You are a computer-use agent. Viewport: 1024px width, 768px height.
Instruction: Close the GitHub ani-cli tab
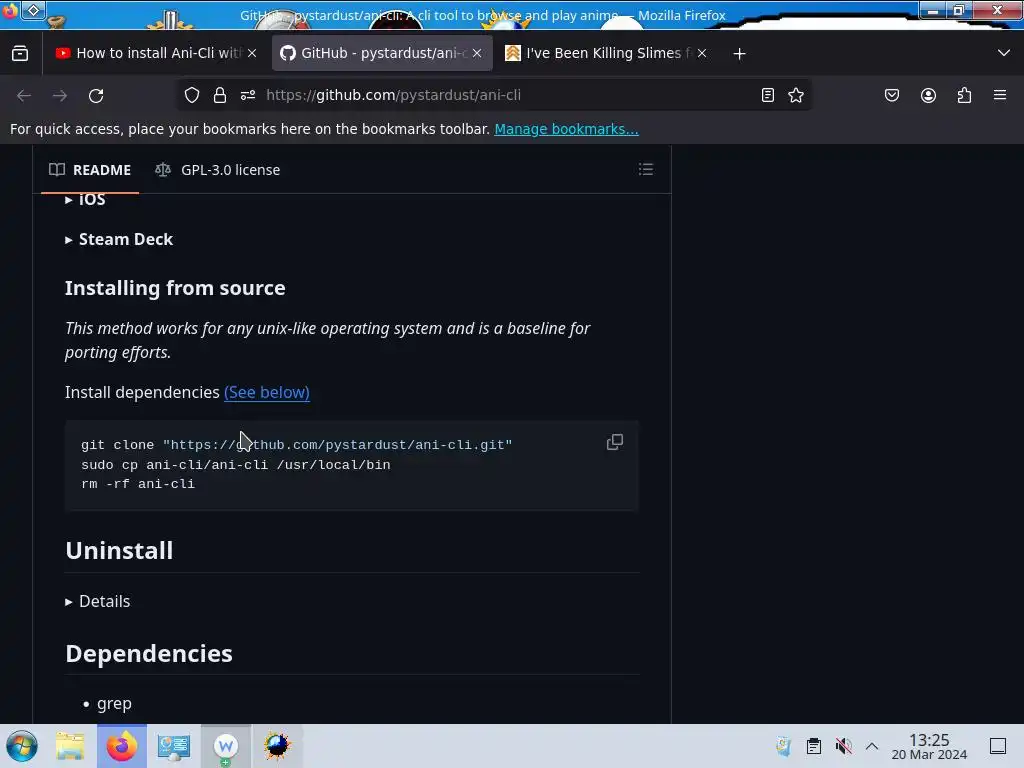pos(477,54)
